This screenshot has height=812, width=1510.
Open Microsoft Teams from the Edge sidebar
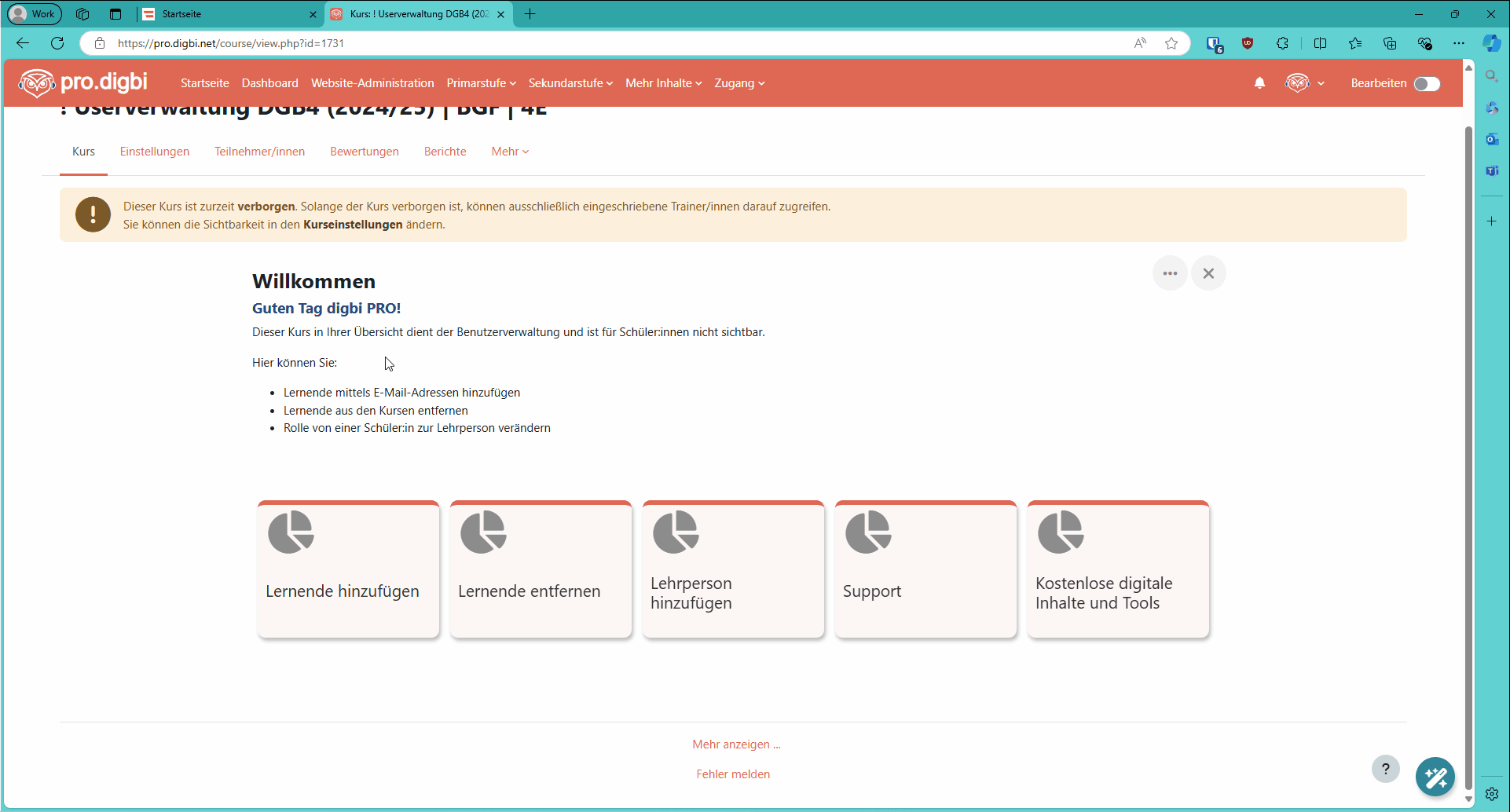1492,170
